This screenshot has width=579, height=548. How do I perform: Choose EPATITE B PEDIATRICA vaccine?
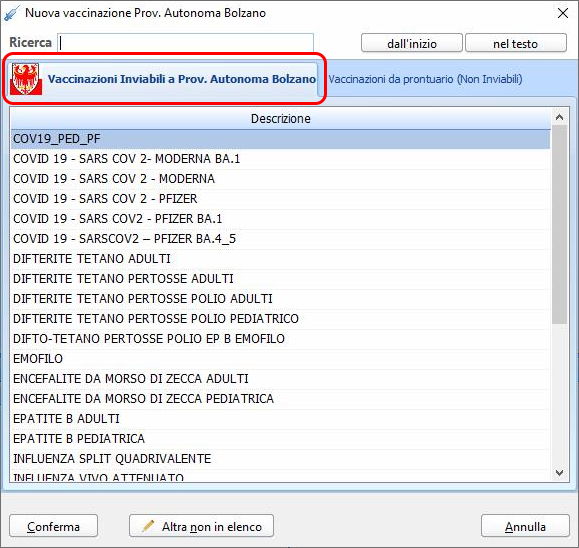tap(280, 439)
